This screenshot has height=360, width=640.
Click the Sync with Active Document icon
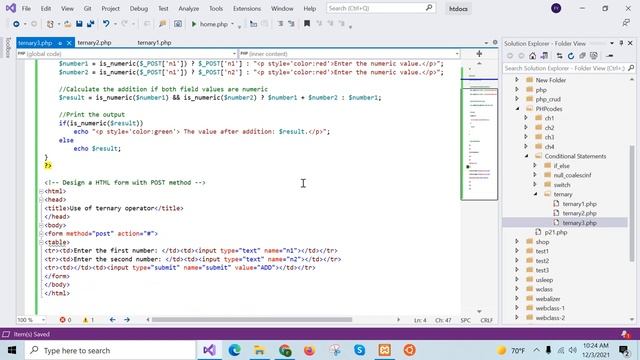[560, 56]
